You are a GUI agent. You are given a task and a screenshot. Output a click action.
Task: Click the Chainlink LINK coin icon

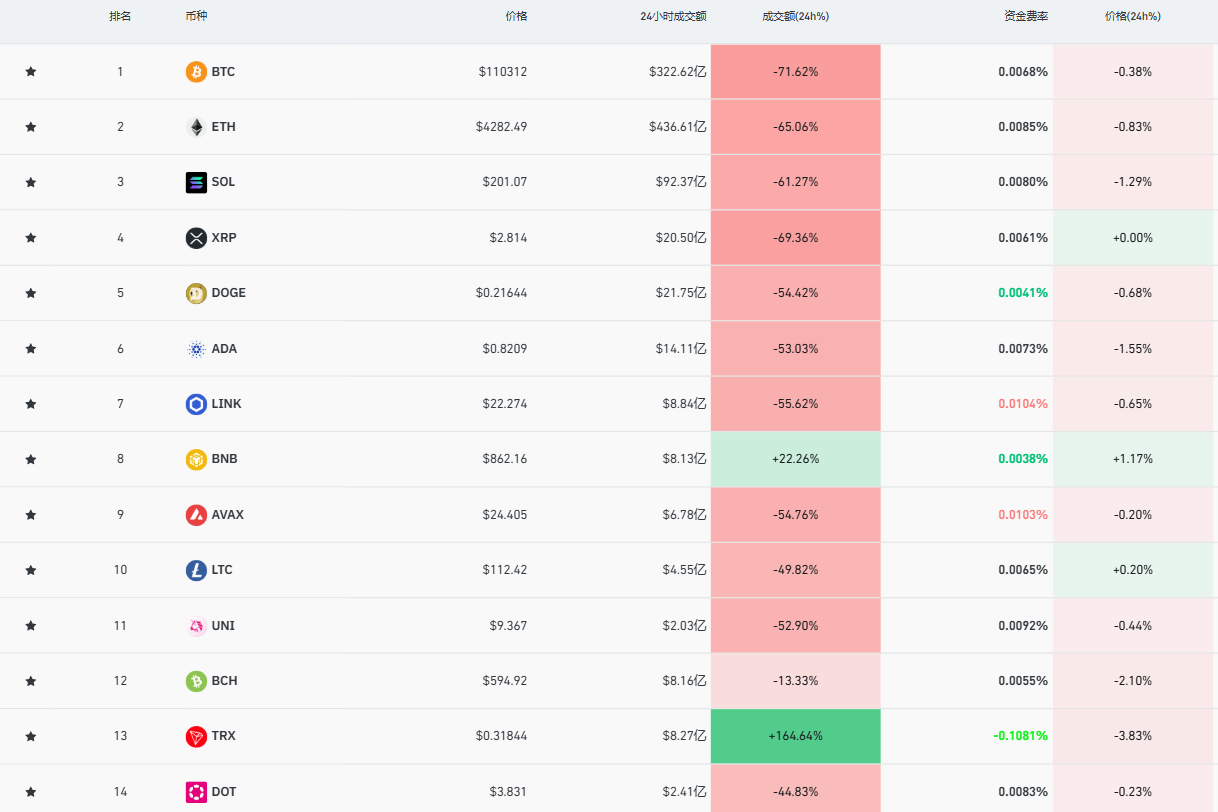point(196,404)
